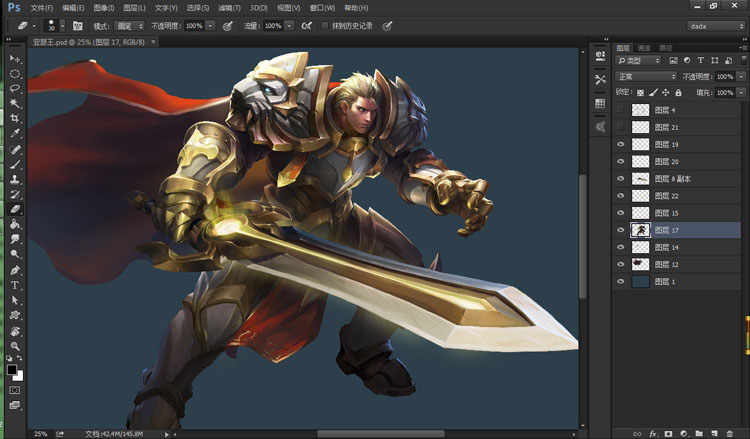Filter layers by shape layer icon

click(715, 60)
